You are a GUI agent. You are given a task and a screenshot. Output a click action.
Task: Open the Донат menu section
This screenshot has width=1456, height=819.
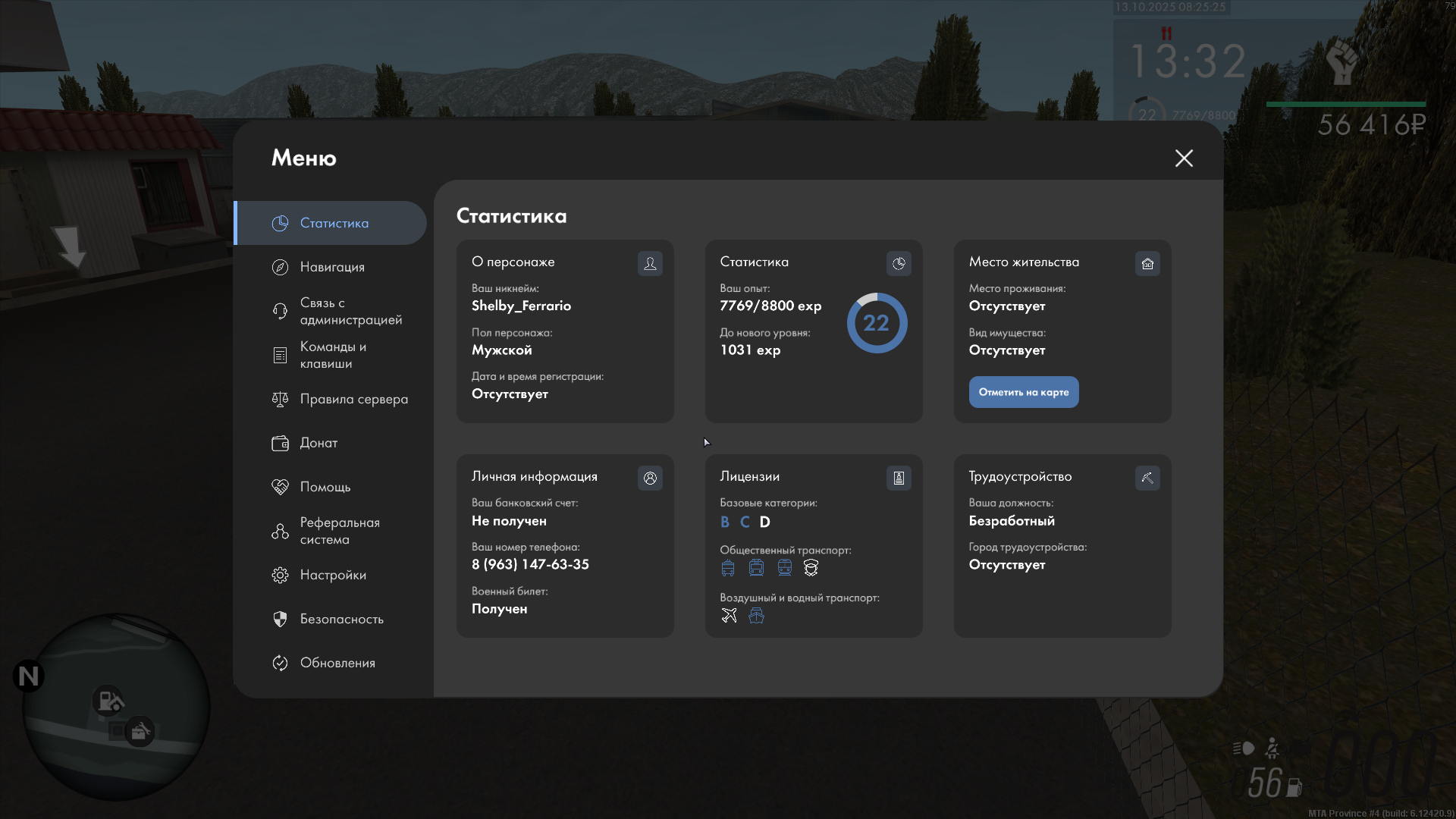click(318, 443)
